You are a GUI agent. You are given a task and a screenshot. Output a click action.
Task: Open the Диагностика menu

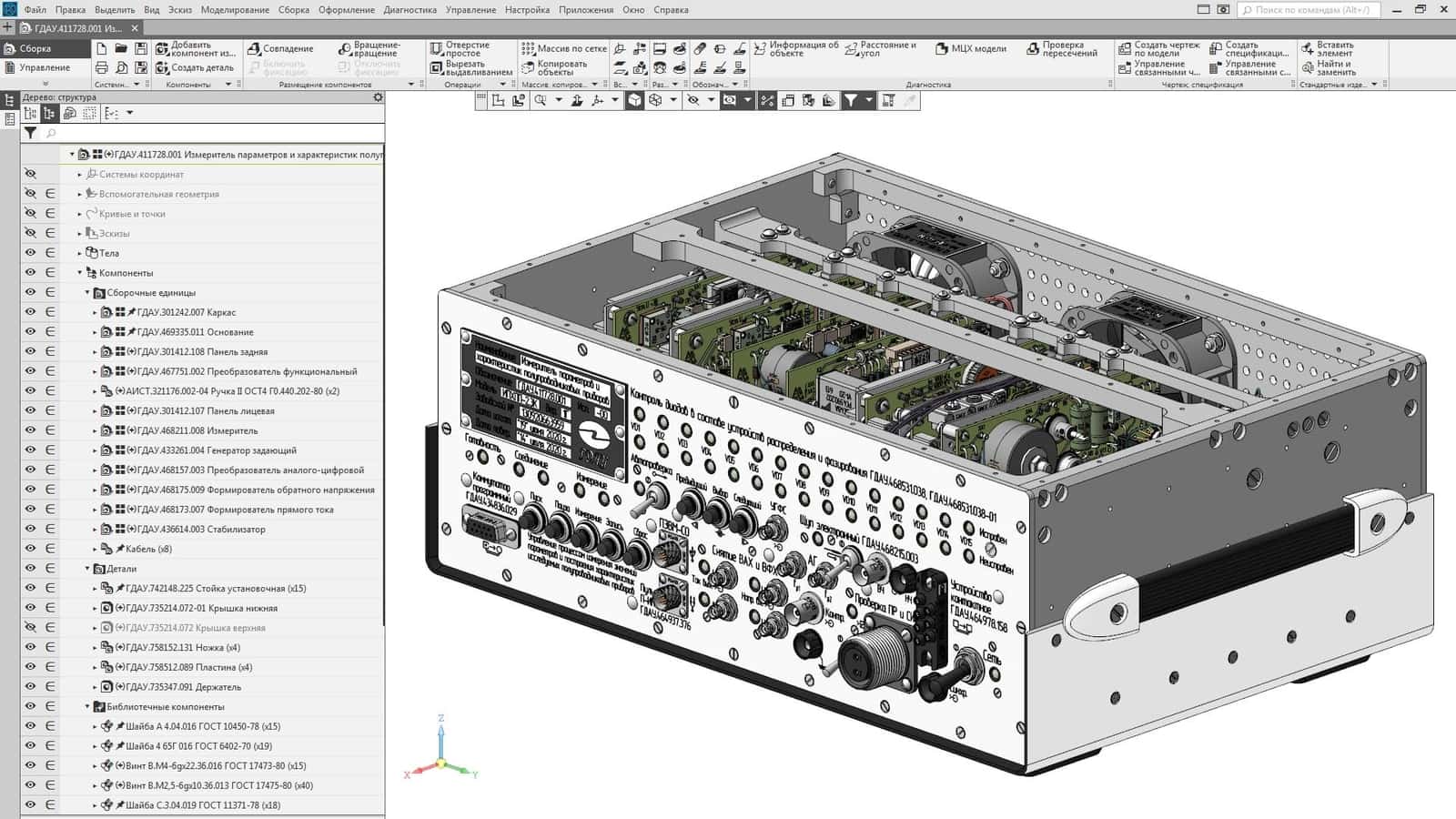409,10
